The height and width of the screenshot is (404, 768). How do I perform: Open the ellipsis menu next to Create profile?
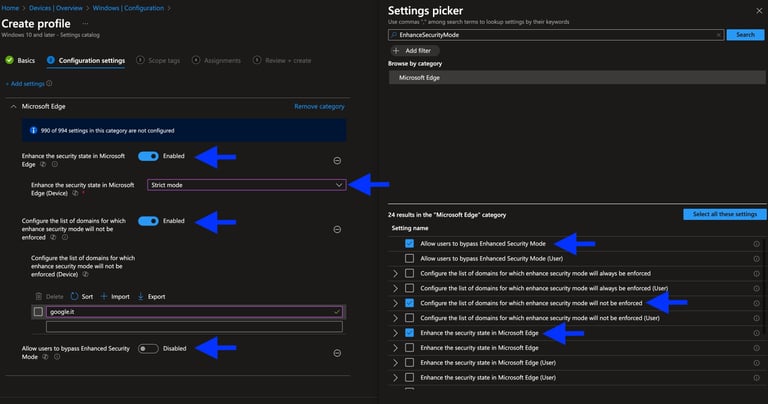tap(85, 24)
